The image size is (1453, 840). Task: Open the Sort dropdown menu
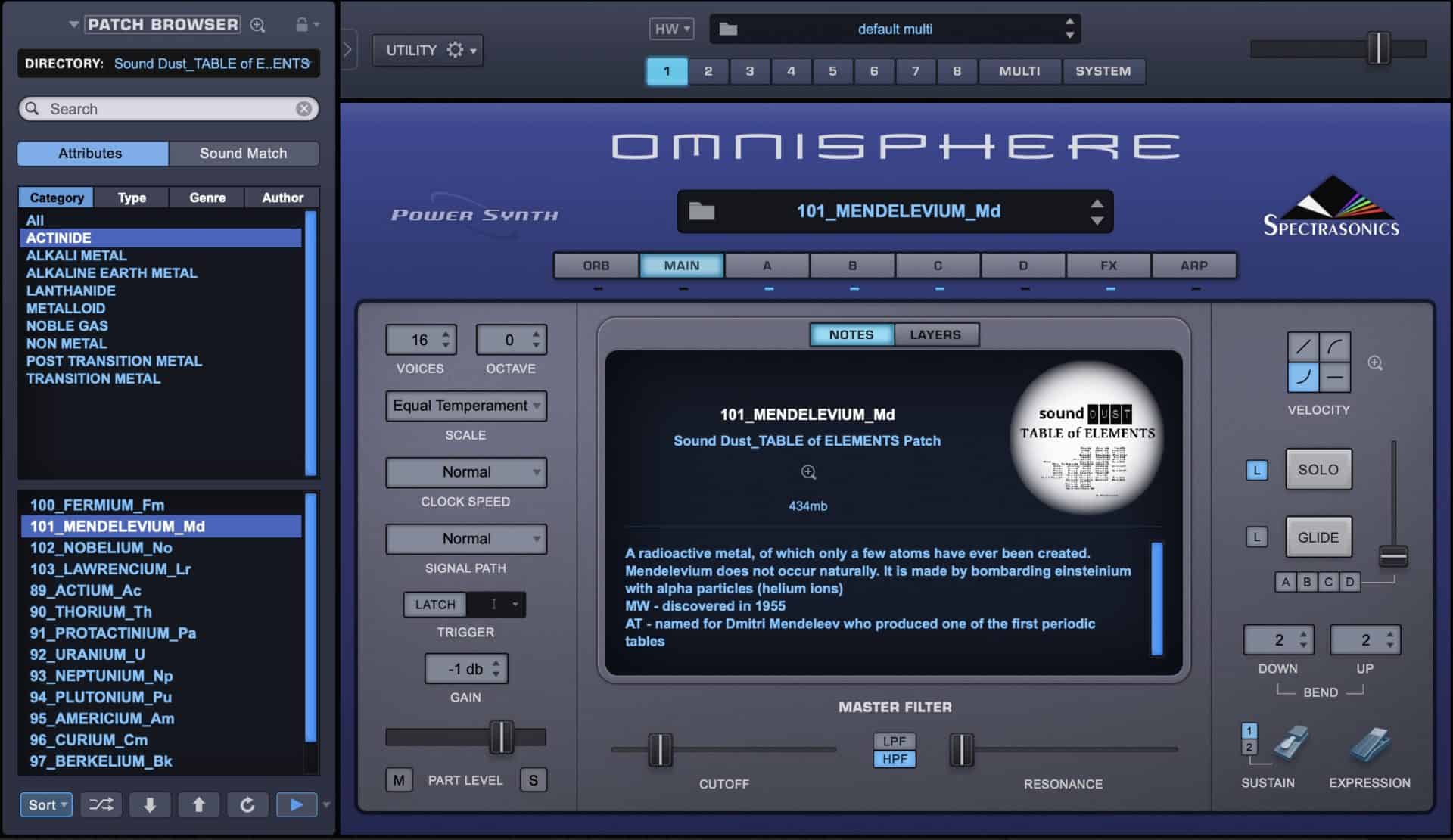pyautogui.click(x=46, y=804)
